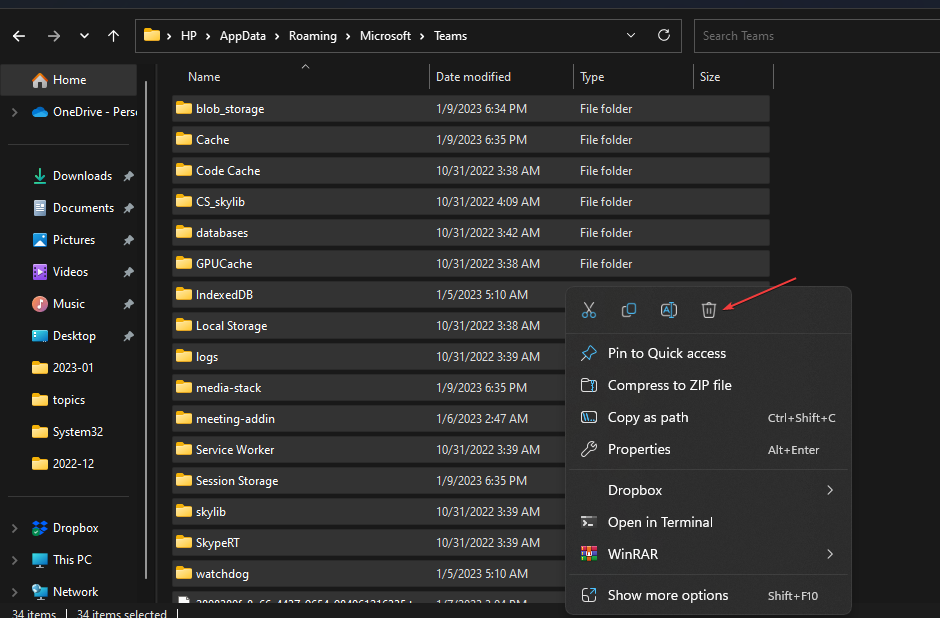Click Roaming in the breadcrumb path
The image size is (940, 618).
pyautogui.click(x=312, y=36)
